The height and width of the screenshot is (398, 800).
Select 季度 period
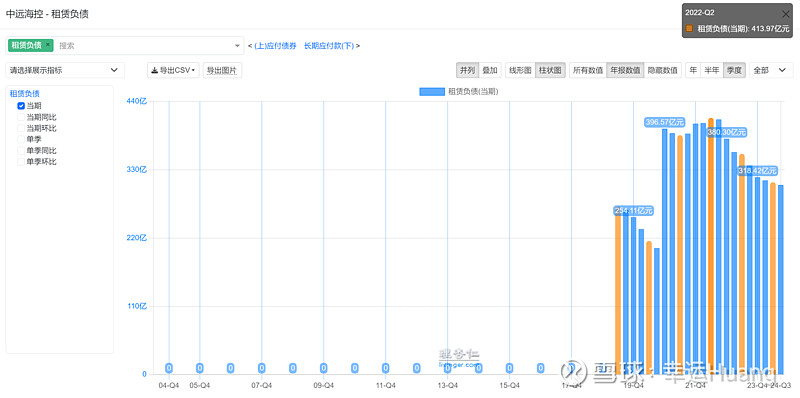pos(734,70)
